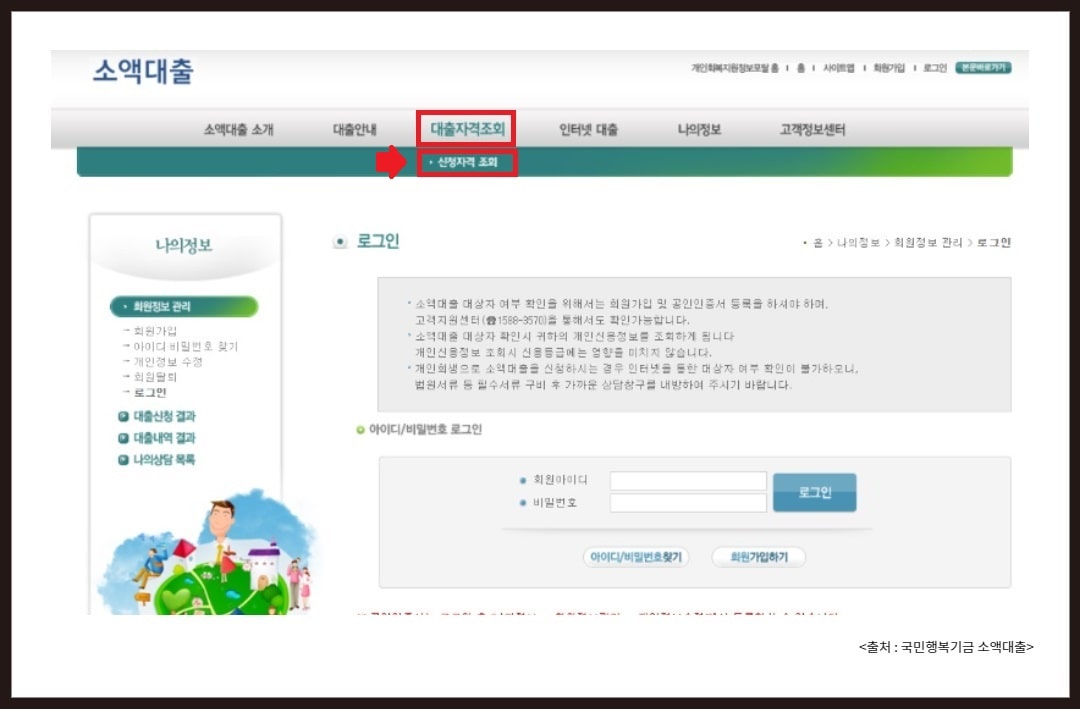Open the 소액대출 소개 menu
Image resolution: width=1080 pixels, height=711 pixels.
[238, 130]
